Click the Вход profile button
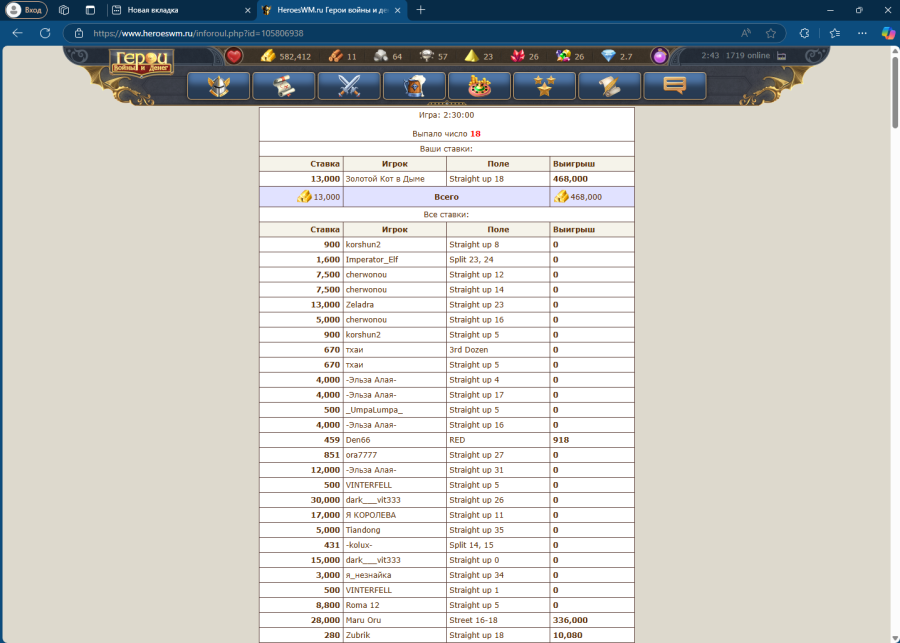This screenshot has height=643, width=900. 26,10
